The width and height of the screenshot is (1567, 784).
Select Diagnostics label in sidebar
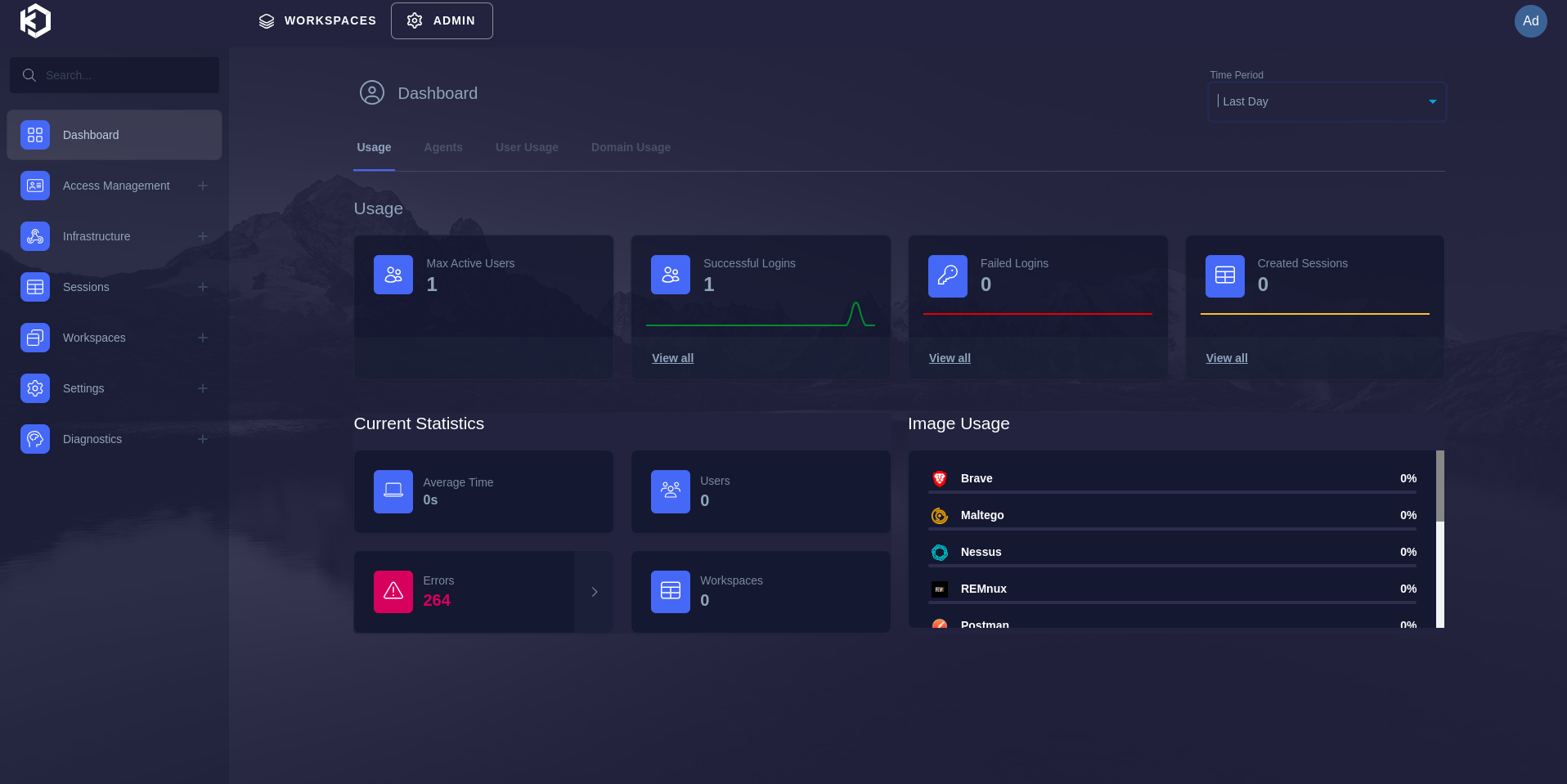point(92,439)
